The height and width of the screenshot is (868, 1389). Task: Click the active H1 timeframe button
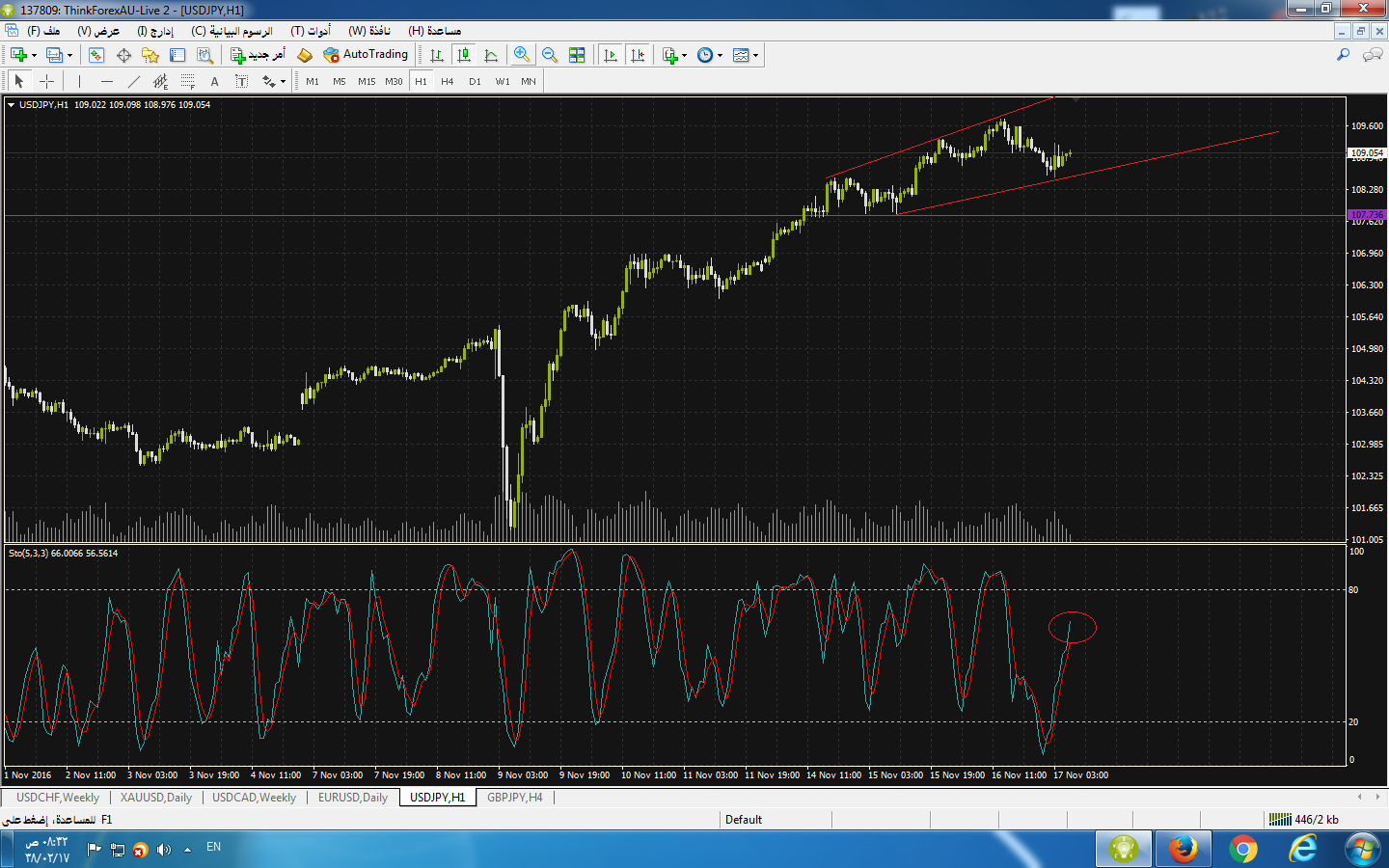point(421,82)
